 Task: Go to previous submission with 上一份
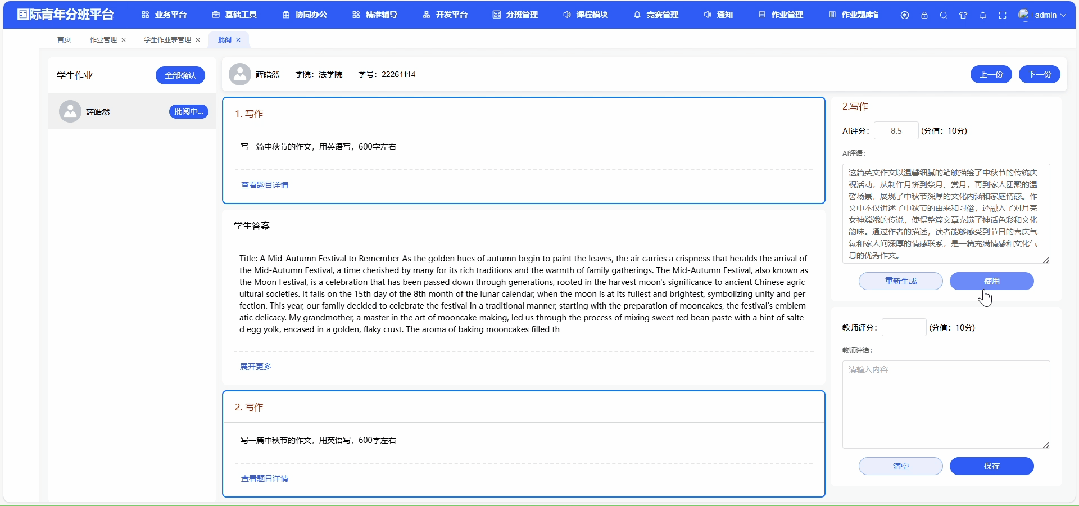(x=991, y=75)
